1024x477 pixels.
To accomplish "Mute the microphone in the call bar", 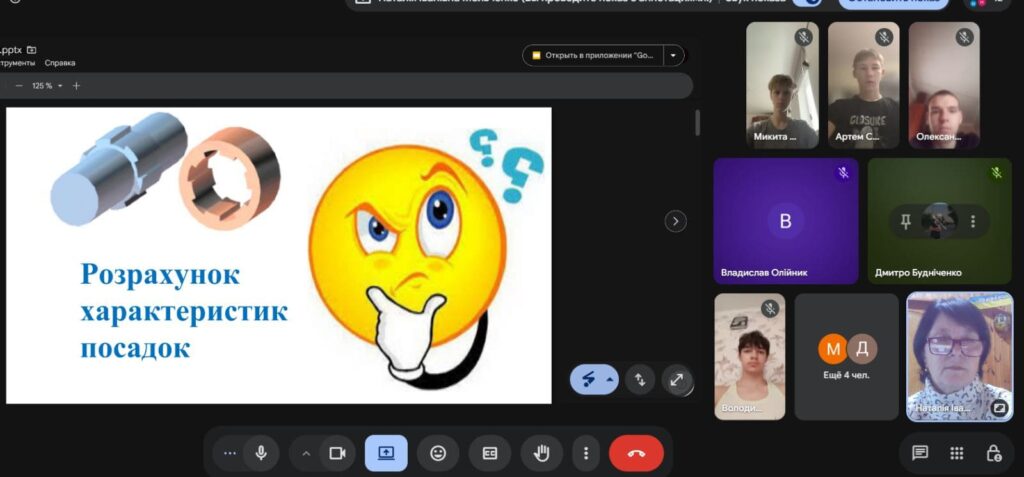I will 261,453.
